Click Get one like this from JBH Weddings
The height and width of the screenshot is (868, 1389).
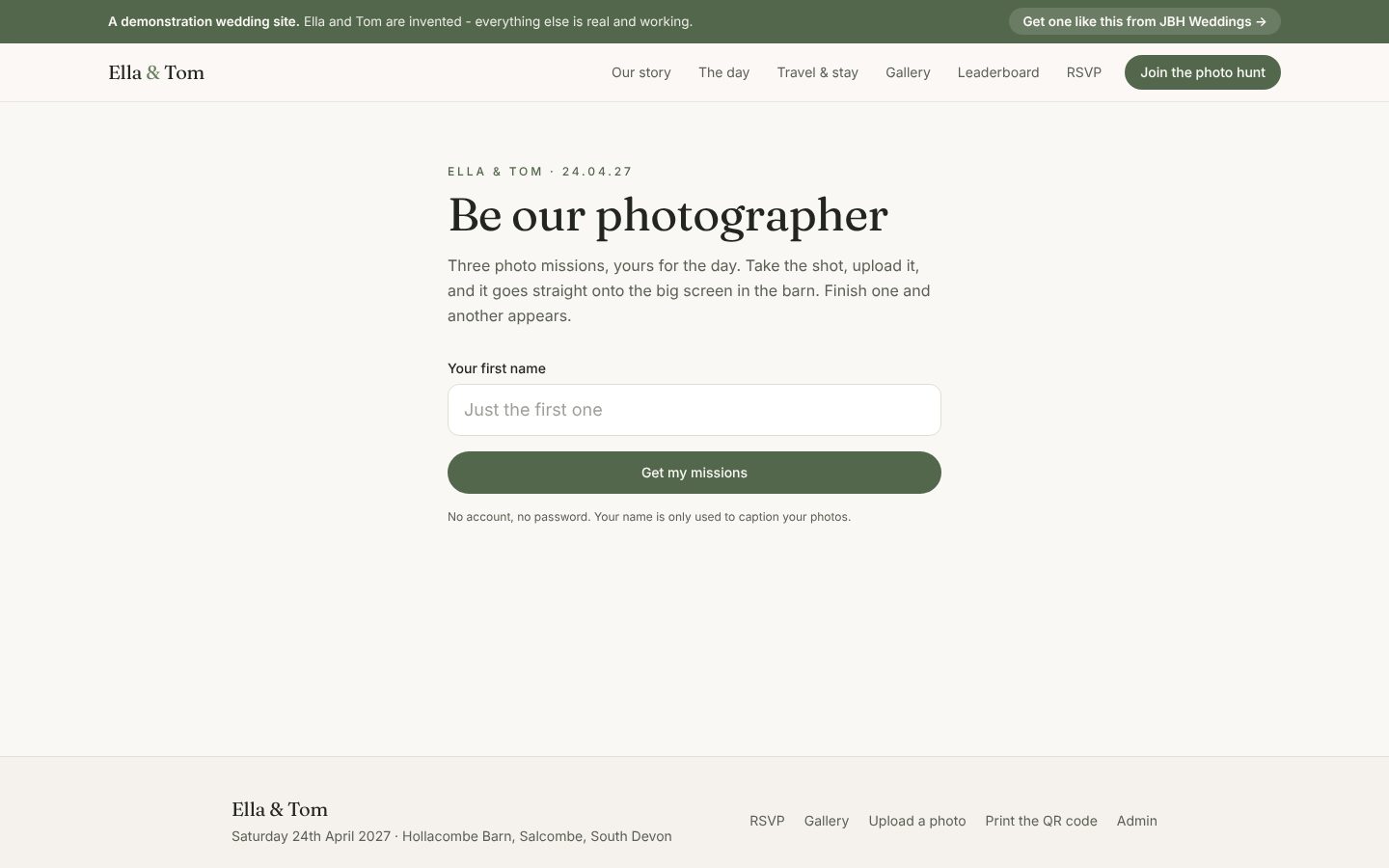pos(1145,21)
